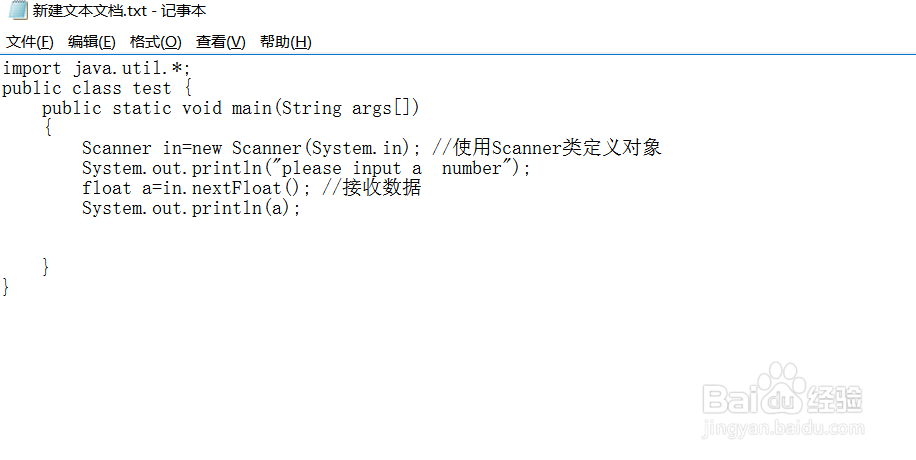The height and width of the screenshot is (460, 916).
Task: Click on the word test in the class declaration
Action: pyautogui.click(x=152, y=88)
